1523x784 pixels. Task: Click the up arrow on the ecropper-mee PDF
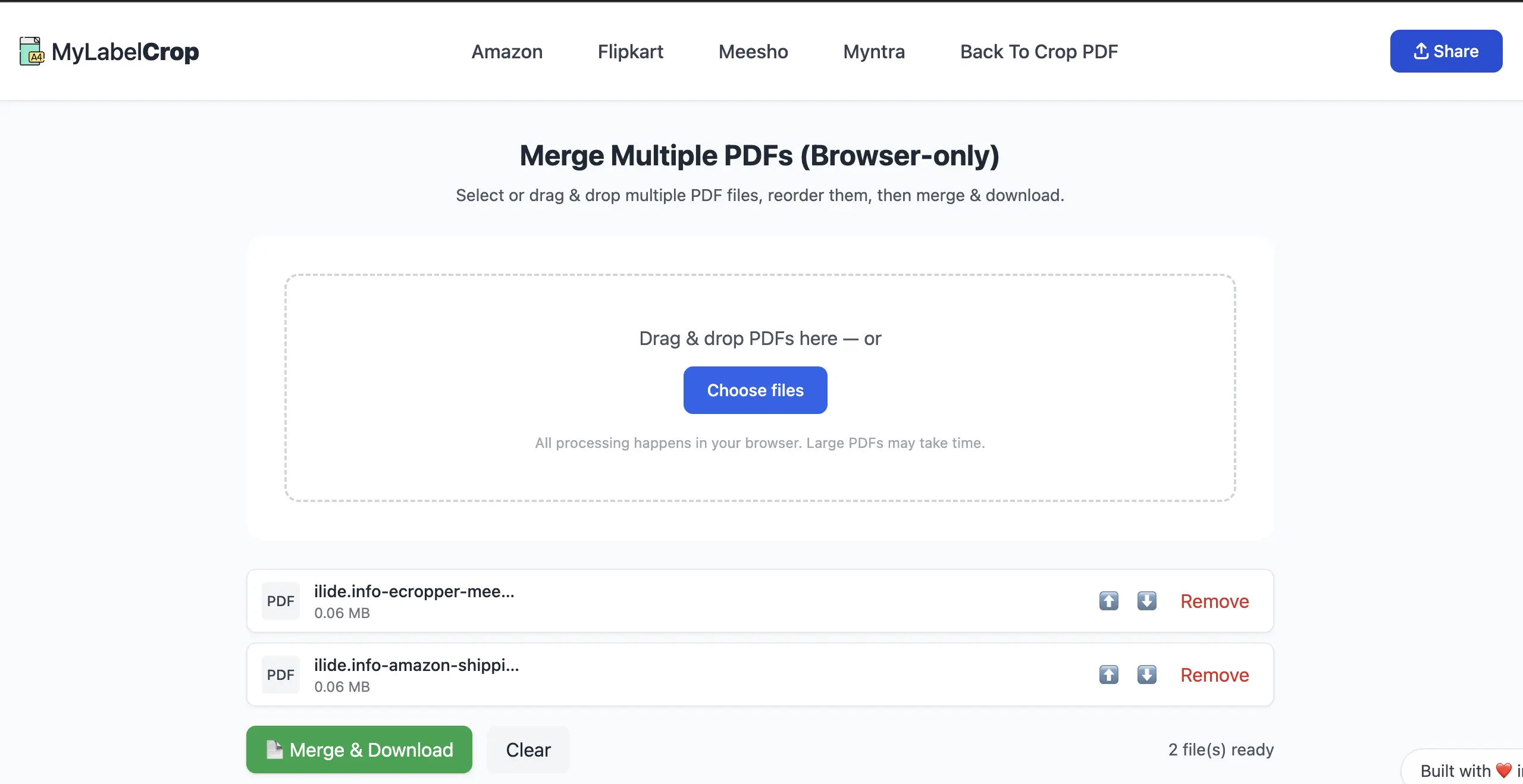1108,601
